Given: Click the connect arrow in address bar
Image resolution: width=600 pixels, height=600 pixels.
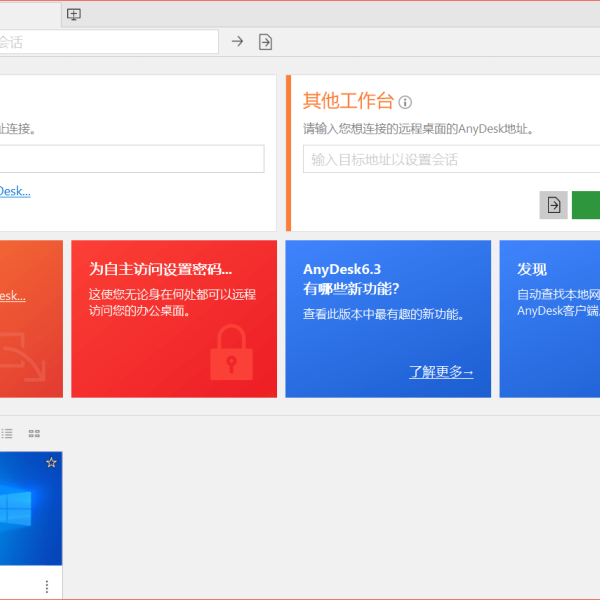Looking at the screenshot, I should click(237, 41).
